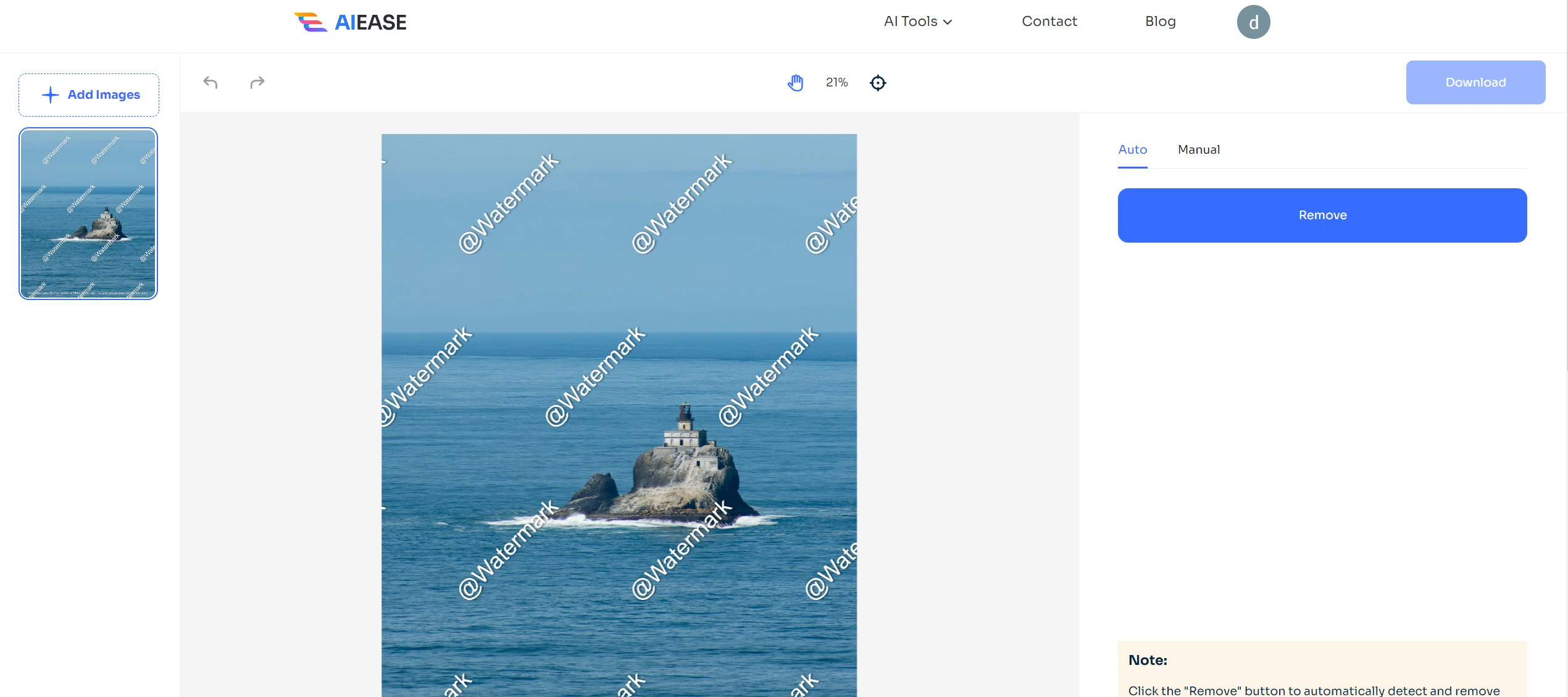The image size is (1568, 697).
Task: Open the Blog page link
Action: pos(1160,22)
